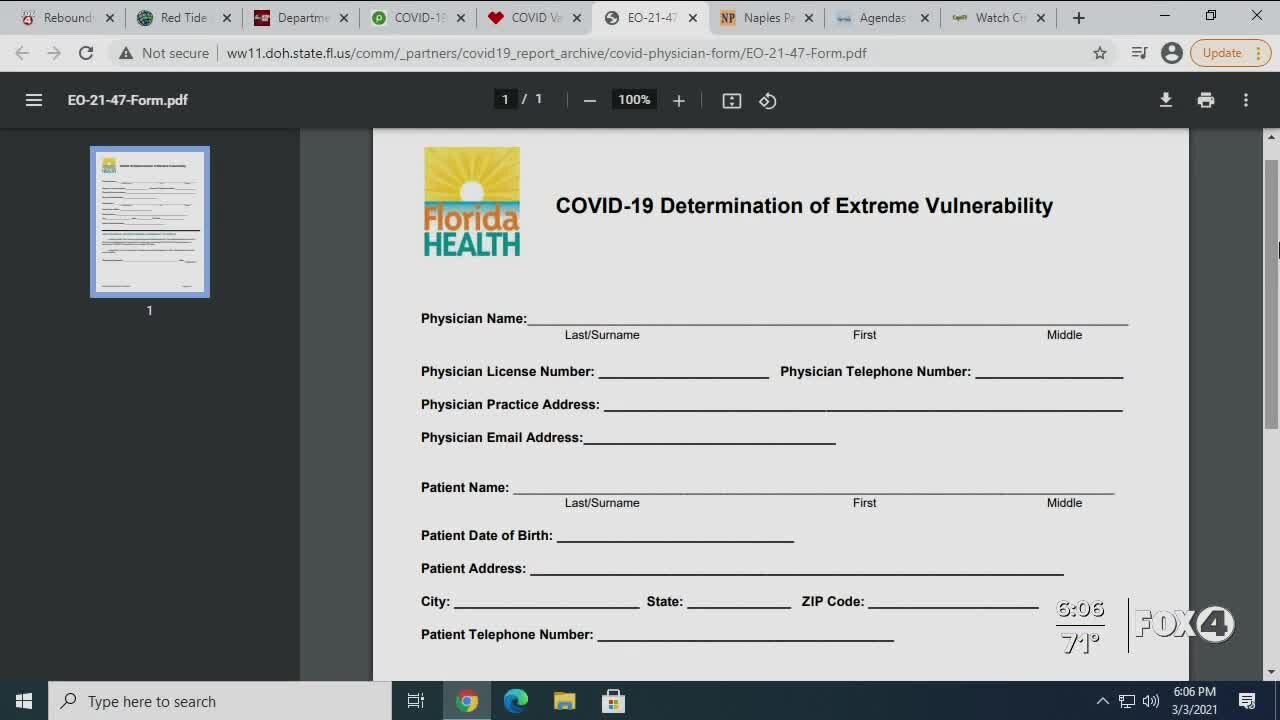Download the PDF file
Viewport: 1280px width, 720px height.
pos(1166,100)
